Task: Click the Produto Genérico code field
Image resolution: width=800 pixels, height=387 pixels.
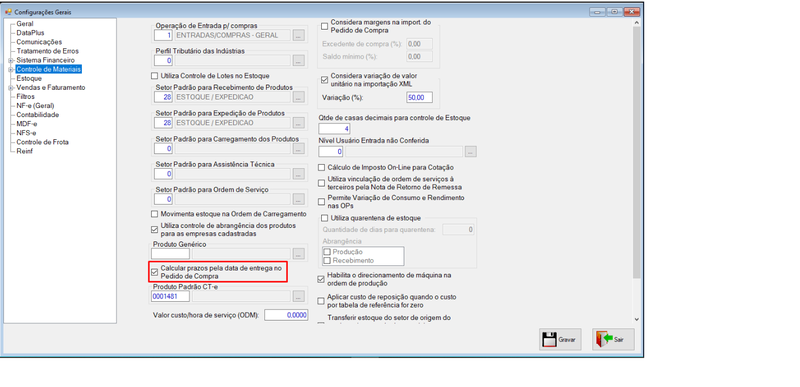Action: point(170,253)
